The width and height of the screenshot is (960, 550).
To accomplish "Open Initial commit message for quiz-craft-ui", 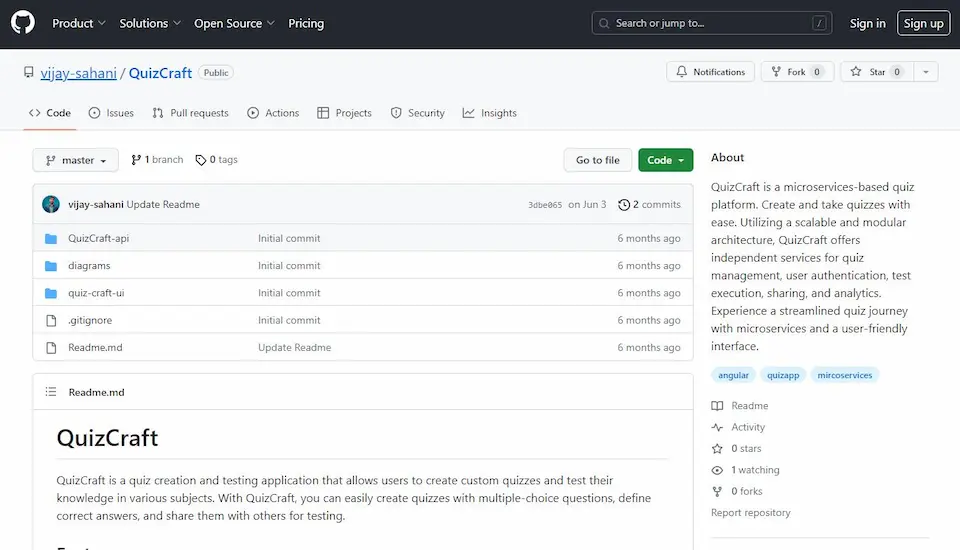I will point(289,293).
